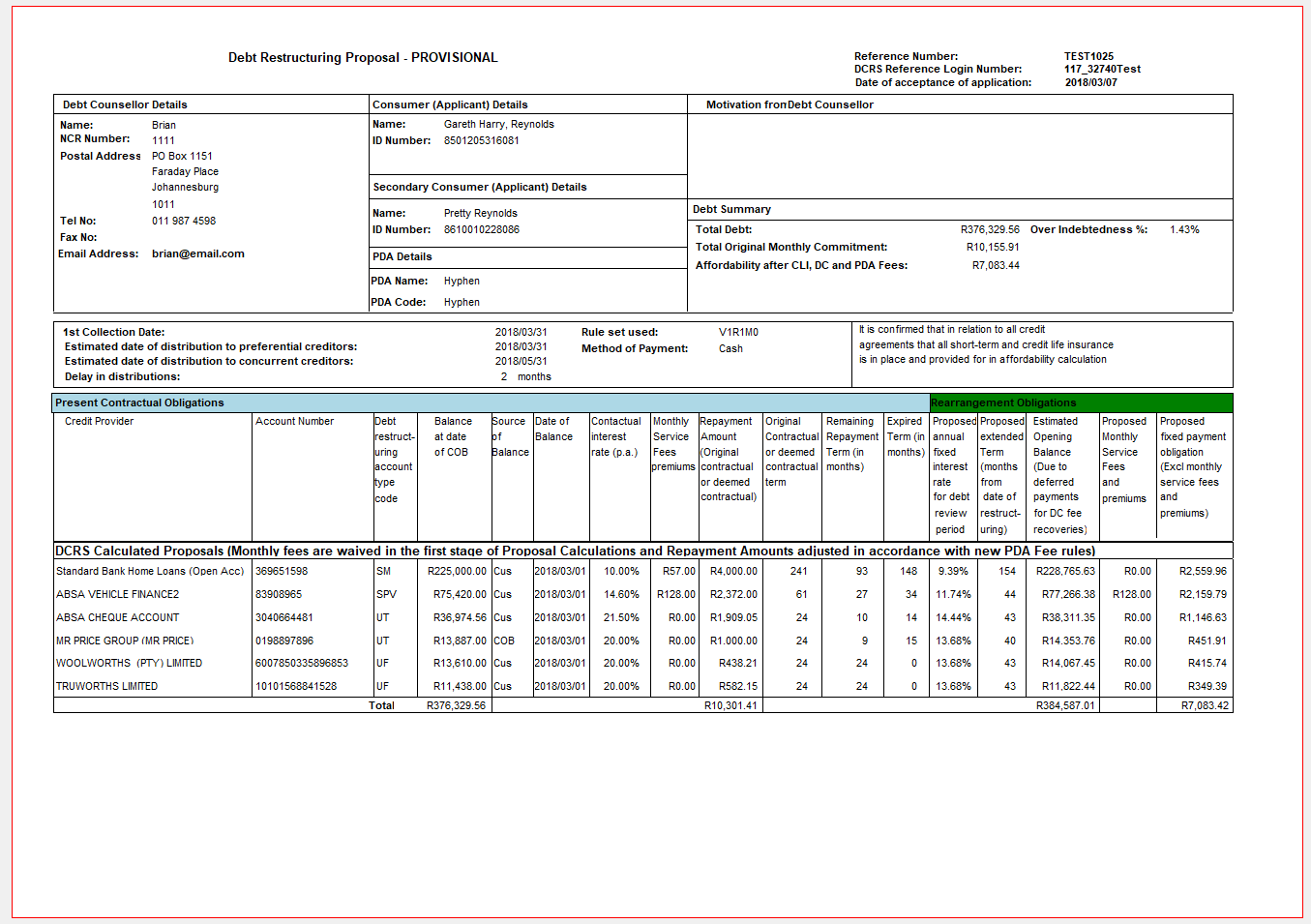Click the PDA Details section header
The width and height of the screenshot is (1311, 924).
tap(402, 256)
